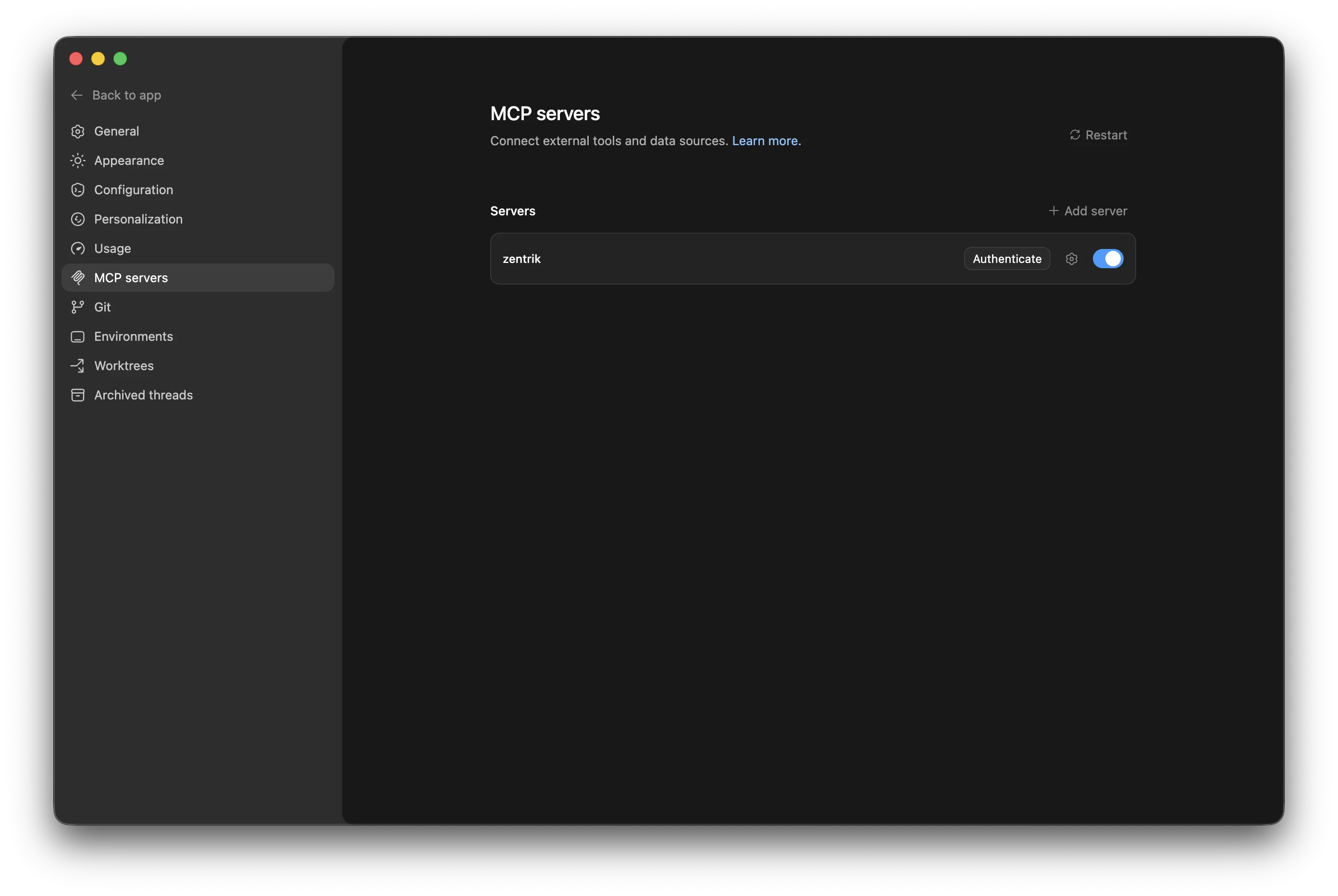Screen dimensions: 1338x896
Task: Click the Usage gauge icon
Action: point(78,248)
